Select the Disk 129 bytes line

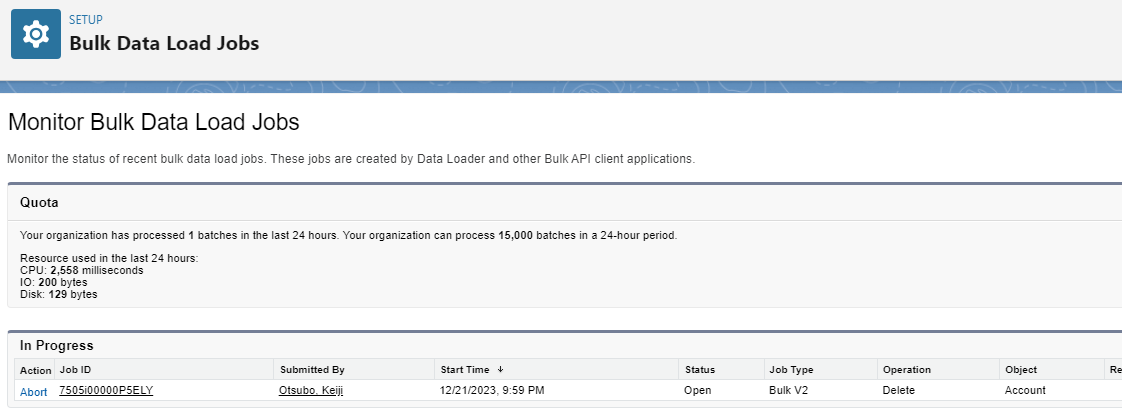click(59, 294)
